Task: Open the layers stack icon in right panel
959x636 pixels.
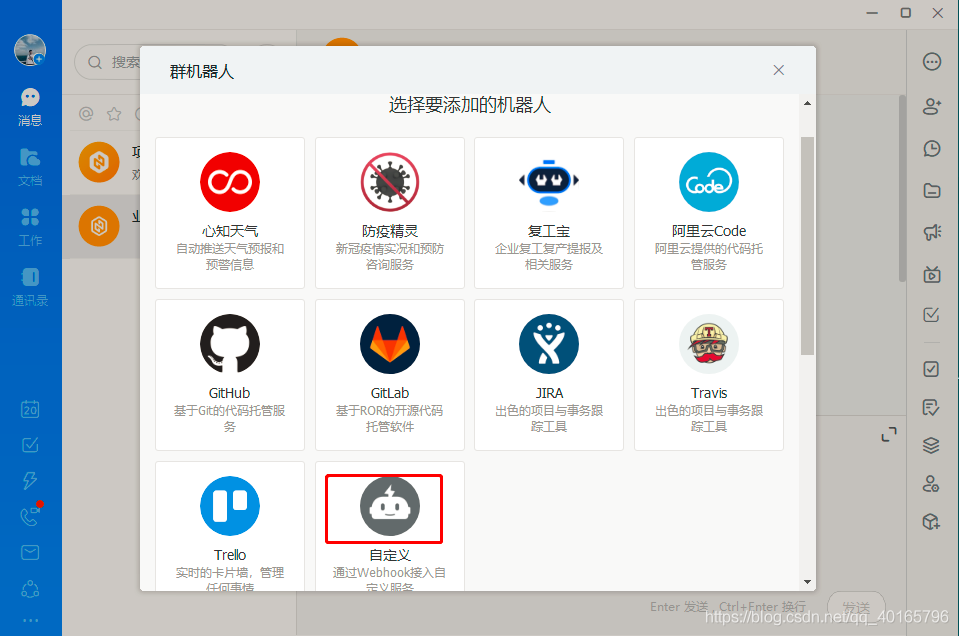Action: pyautogui.click(x=931, y=445)
